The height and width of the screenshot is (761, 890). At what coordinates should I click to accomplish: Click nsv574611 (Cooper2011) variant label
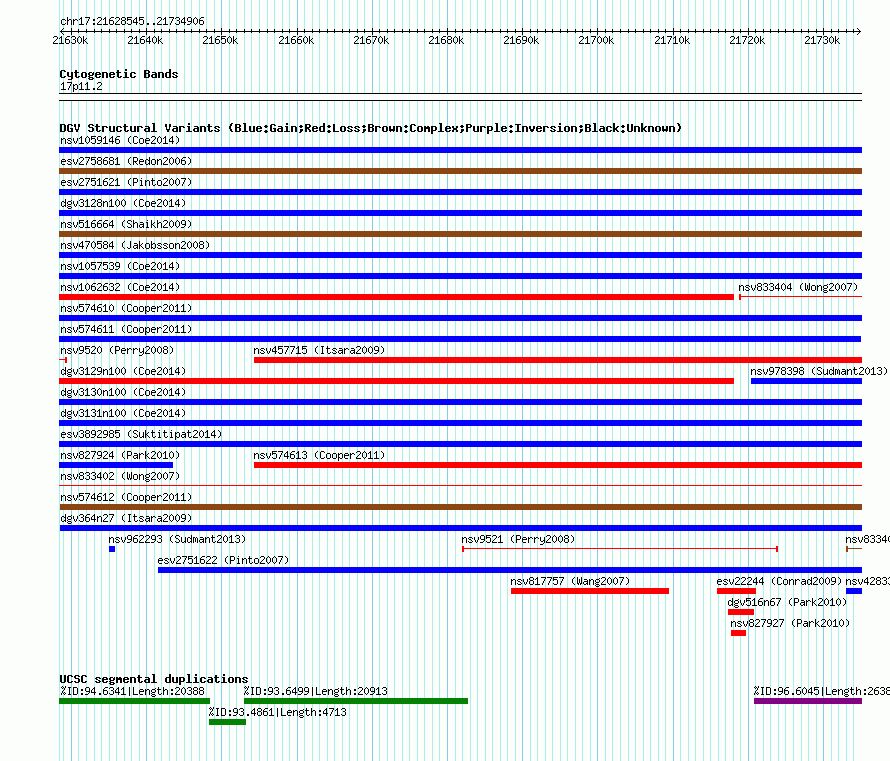click(x=126, y=329)
